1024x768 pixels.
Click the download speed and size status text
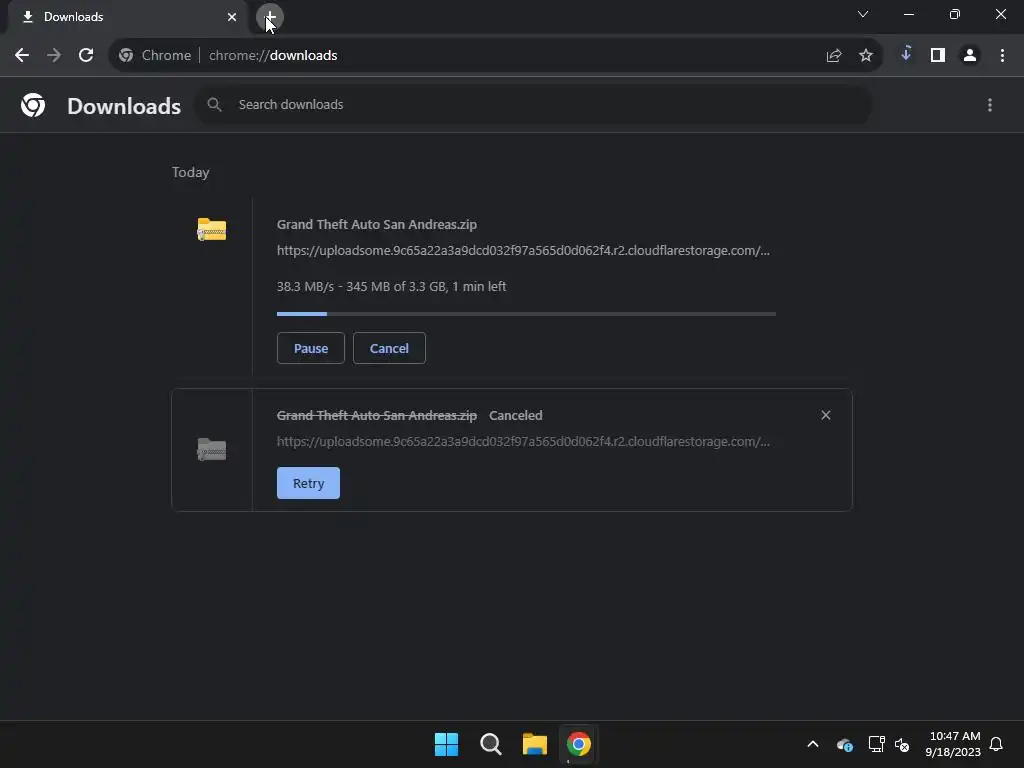391,287
